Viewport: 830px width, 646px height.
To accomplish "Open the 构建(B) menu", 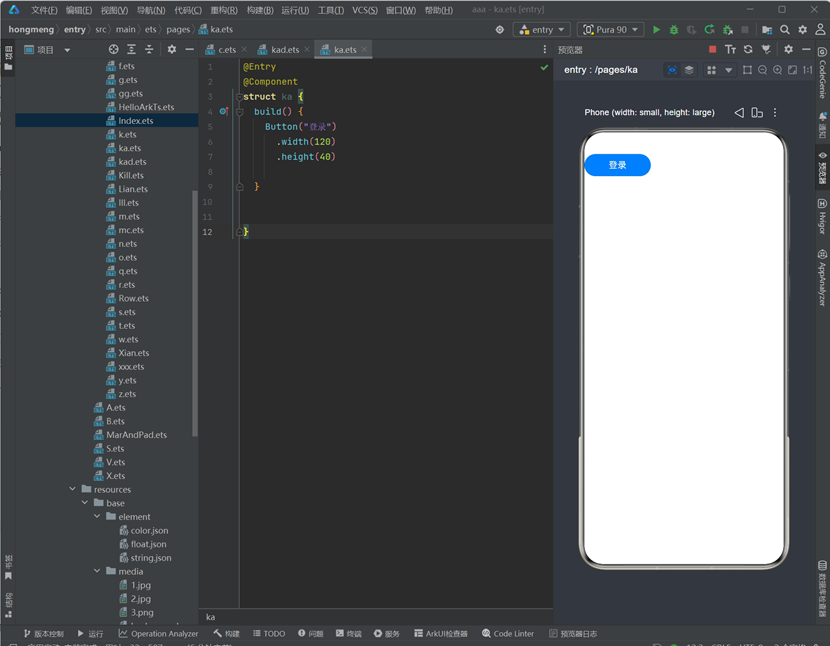I will tap(260, 10).
